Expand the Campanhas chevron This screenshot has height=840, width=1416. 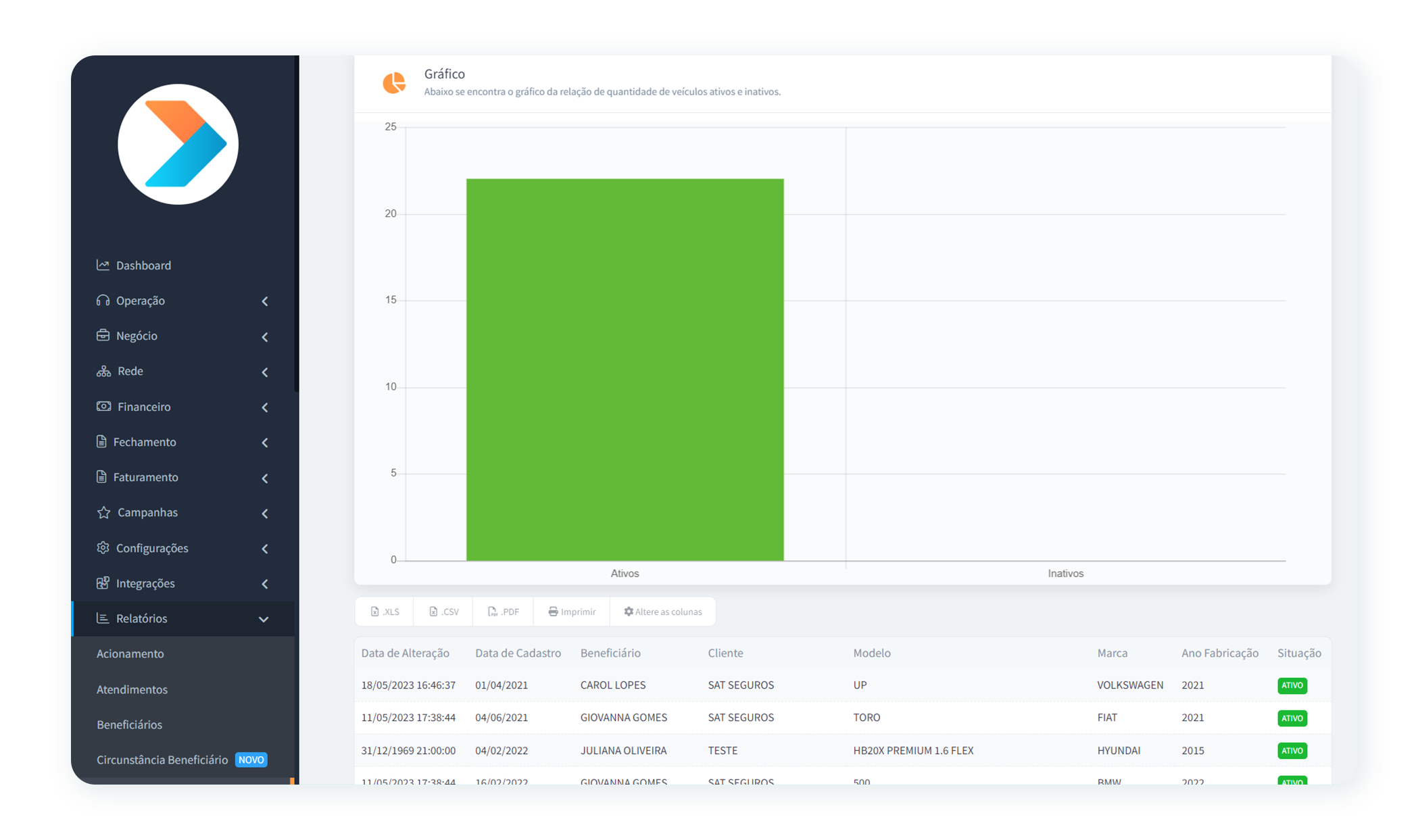click(265, 514)
